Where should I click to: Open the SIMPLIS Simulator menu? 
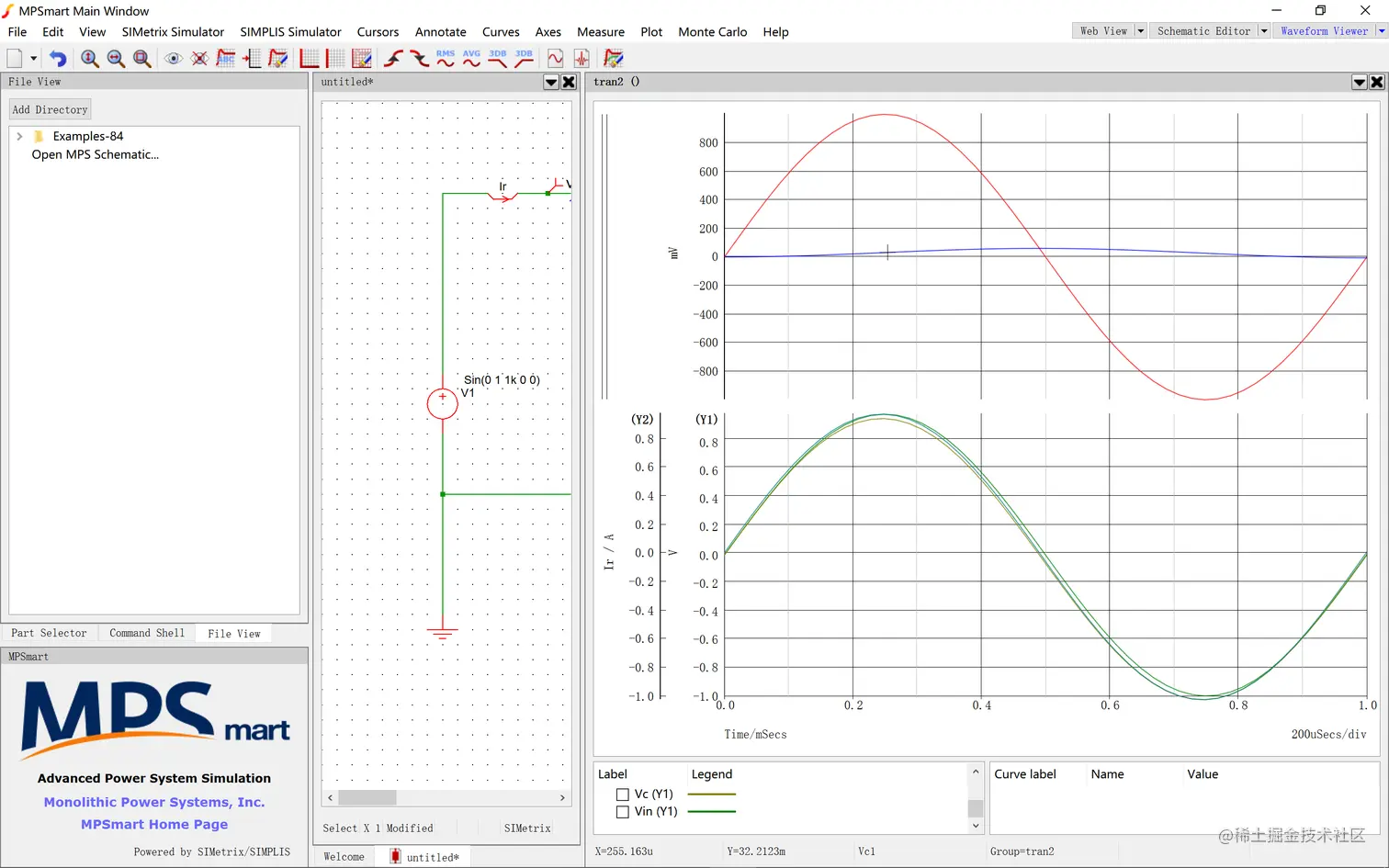290,32
